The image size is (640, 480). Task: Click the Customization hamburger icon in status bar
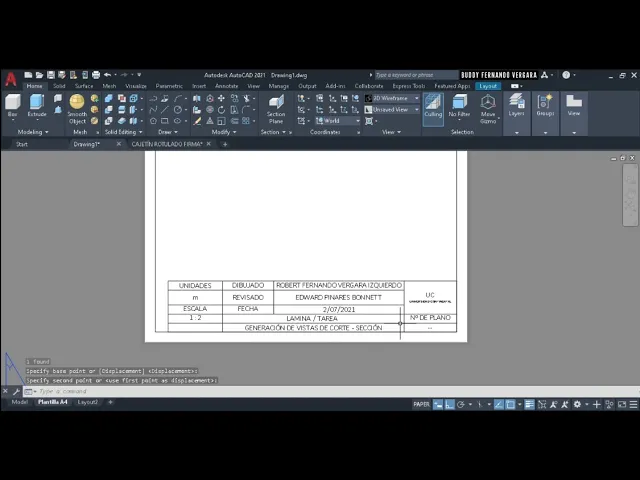633,404
